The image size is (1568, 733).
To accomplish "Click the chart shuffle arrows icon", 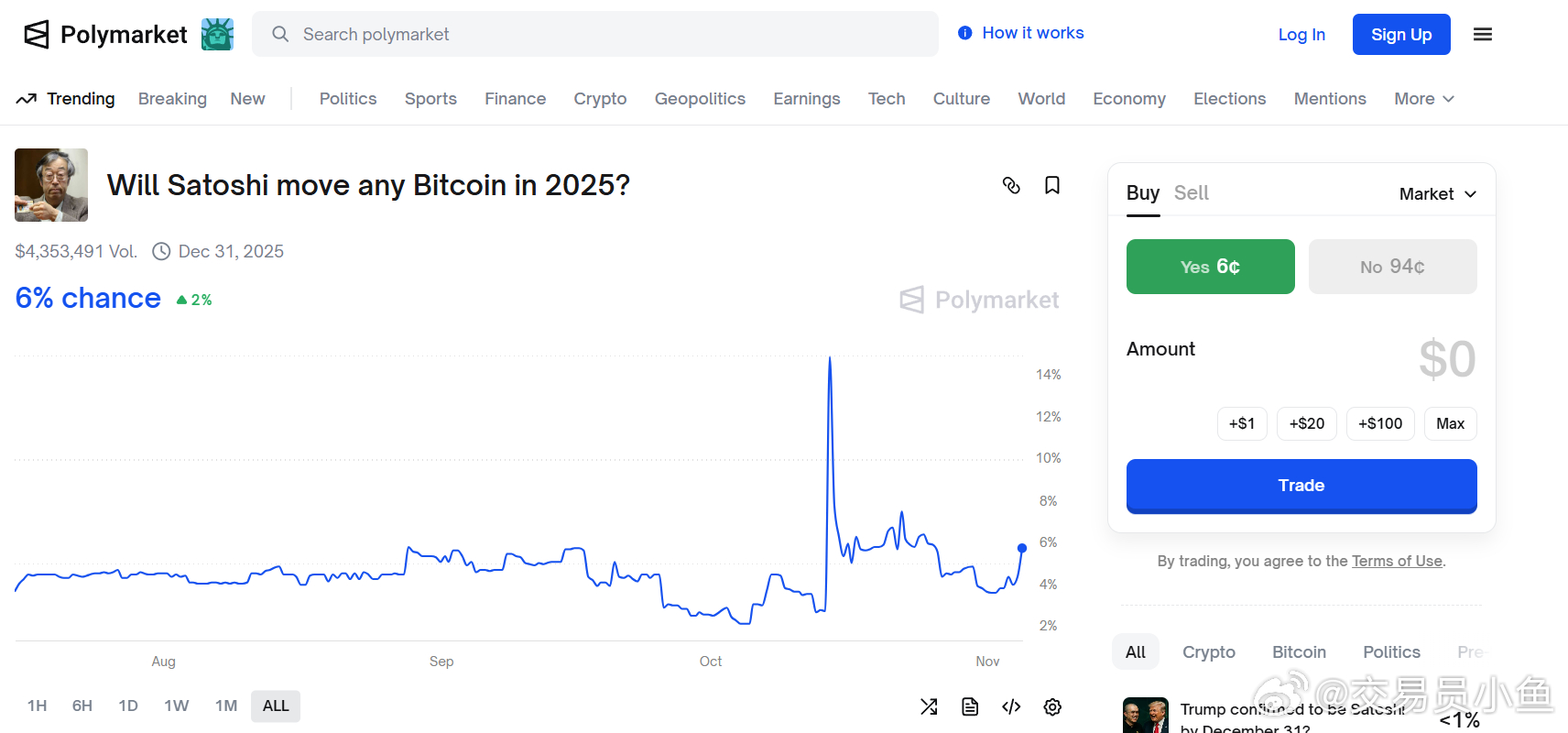I will (929, 706).
